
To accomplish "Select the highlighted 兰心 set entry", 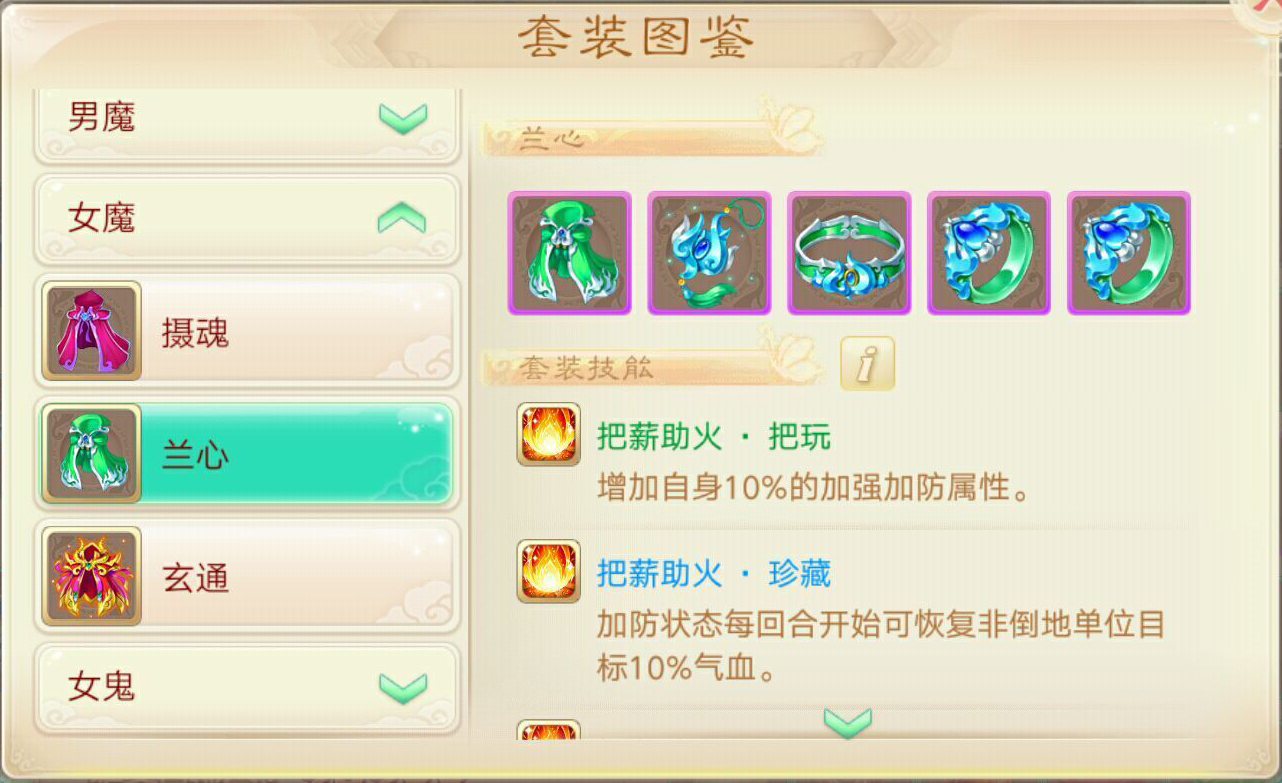I will (x=248, y=454).
